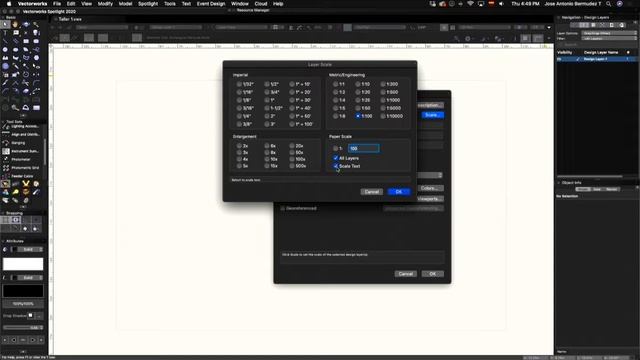Click the volume icon in menu bar

click(501, 4)
